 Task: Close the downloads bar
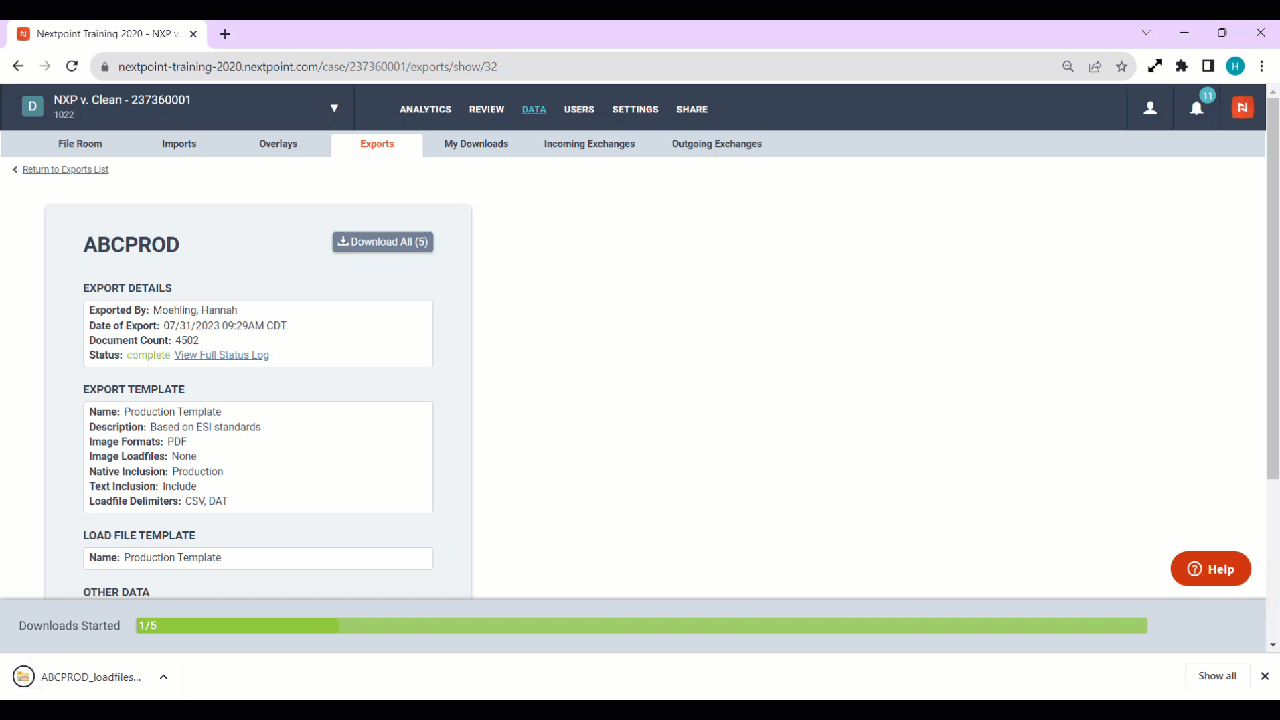click(1265, 676)
